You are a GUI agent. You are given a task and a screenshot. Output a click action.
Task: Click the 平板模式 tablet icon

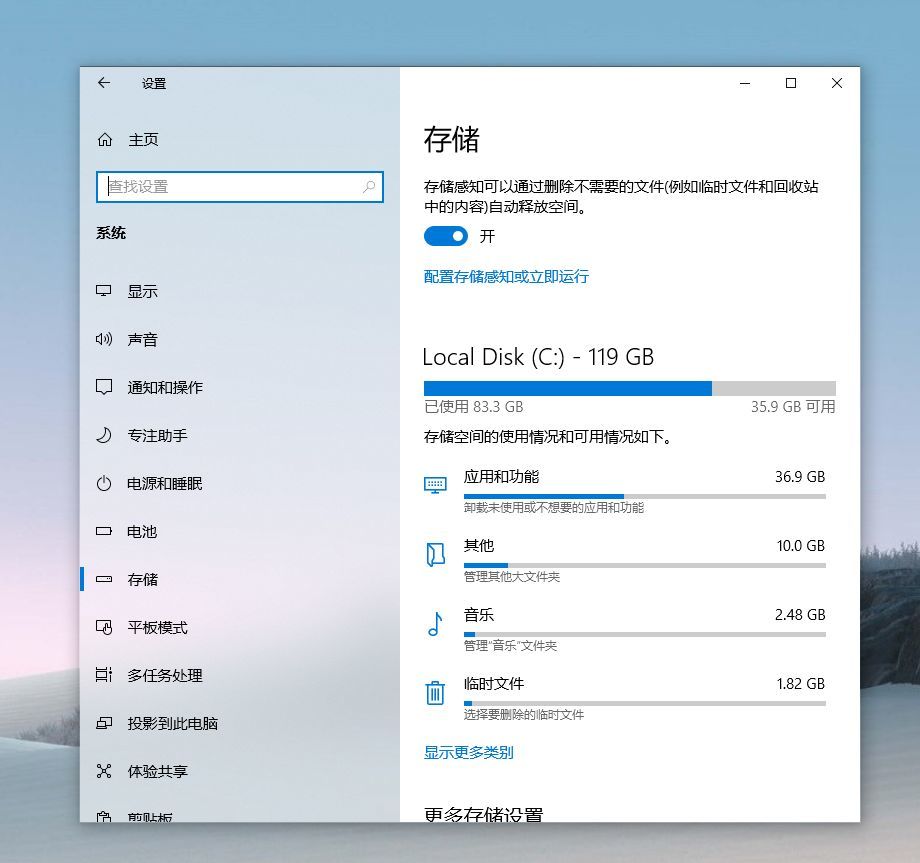[104, 627]
